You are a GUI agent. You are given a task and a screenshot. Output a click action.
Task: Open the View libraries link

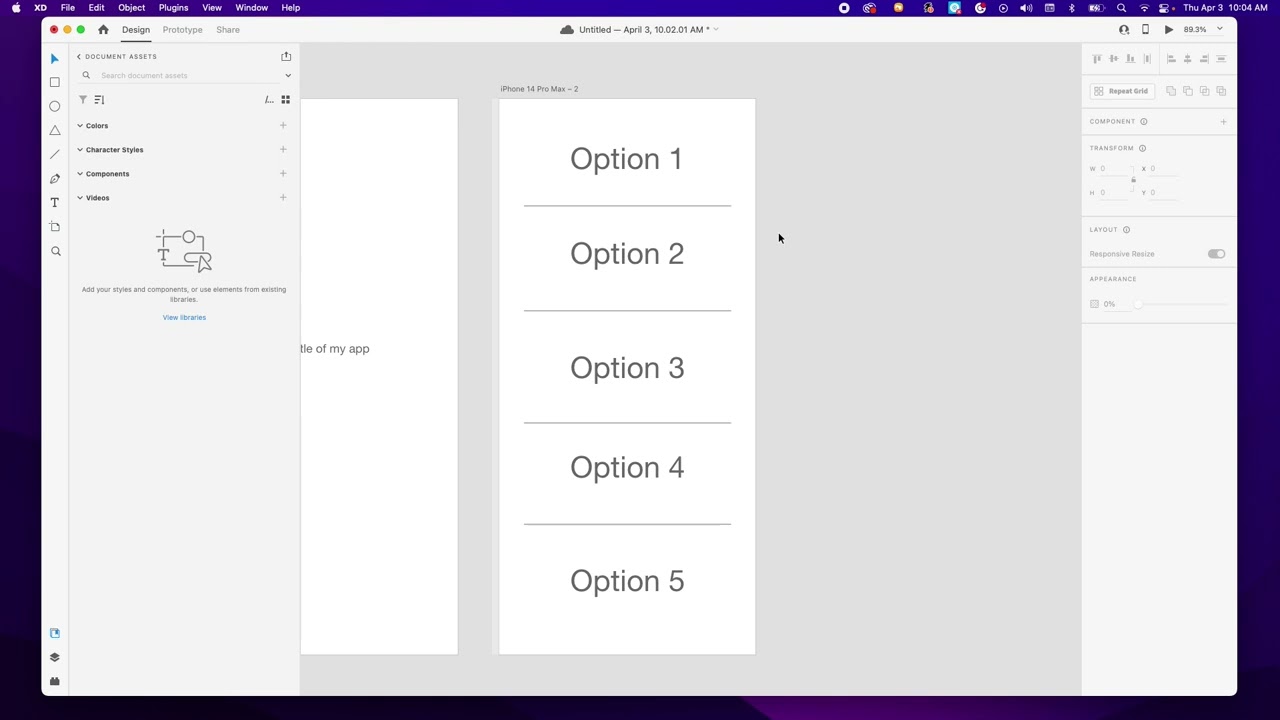point(184,317)
